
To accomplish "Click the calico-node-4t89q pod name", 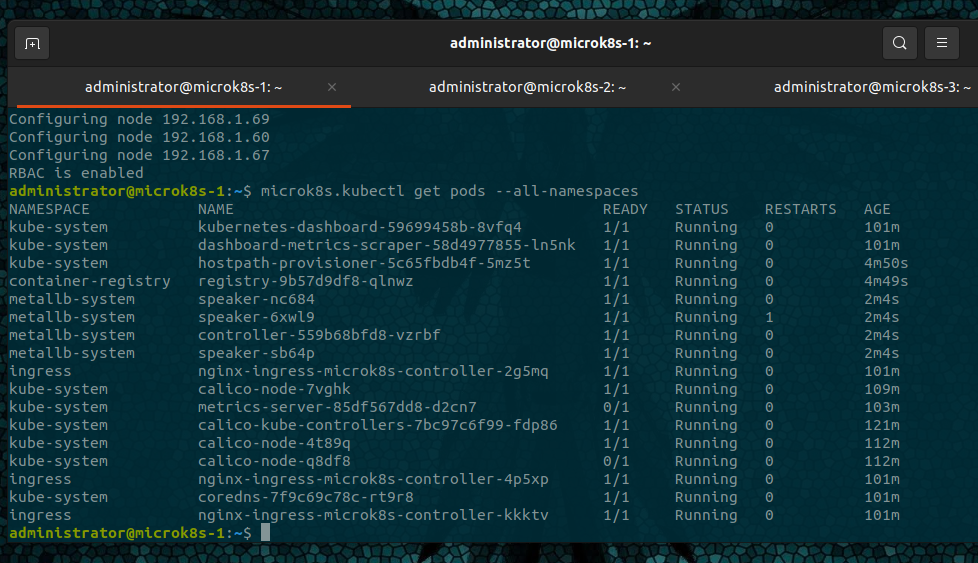I will 274,443.
